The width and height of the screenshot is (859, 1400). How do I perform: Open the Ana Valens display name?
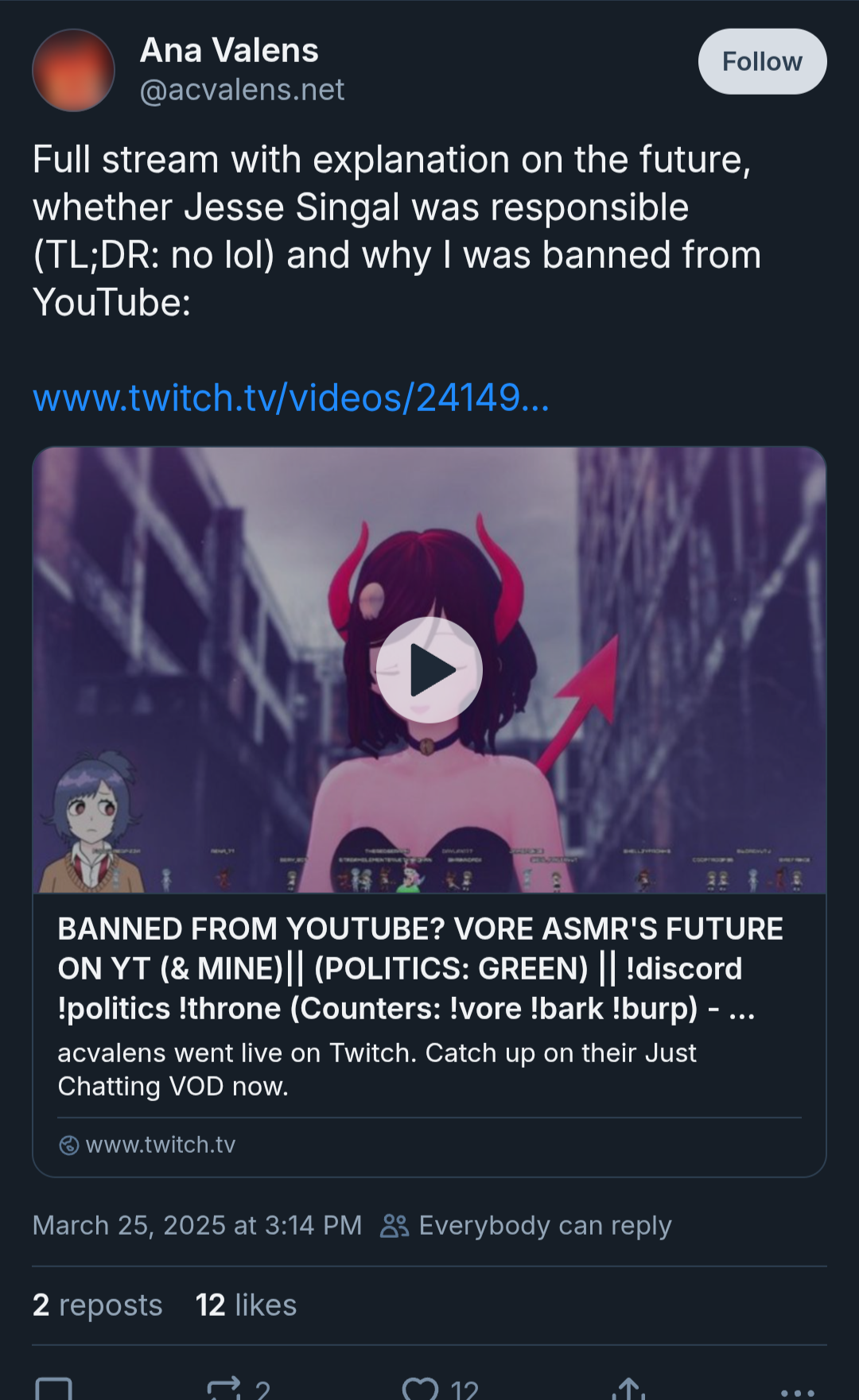click(x=229, y=50)
